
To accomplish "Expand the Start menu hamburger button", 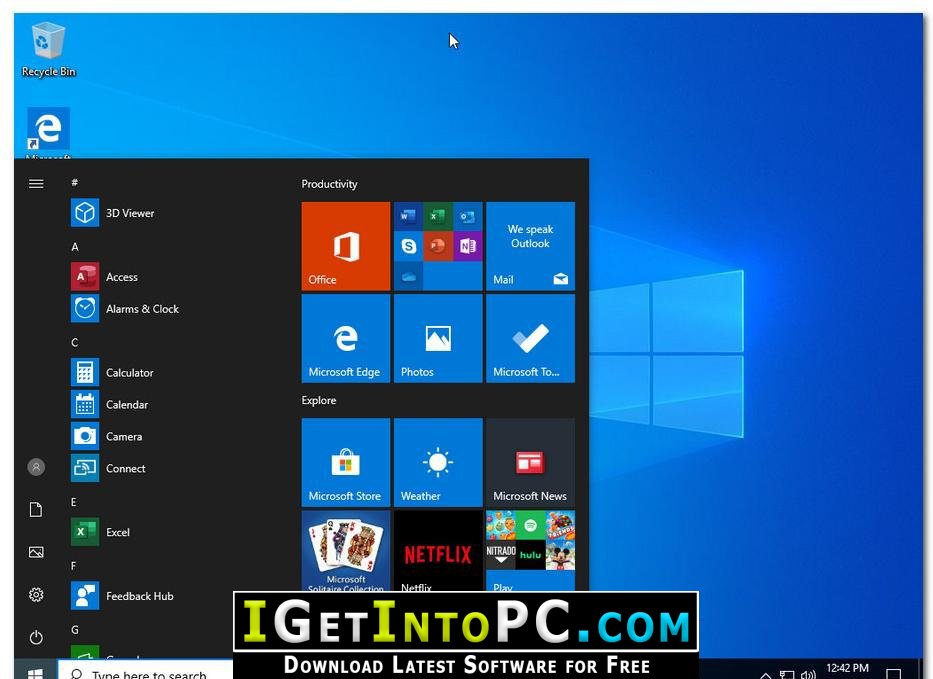I will [x=36, y=184].
